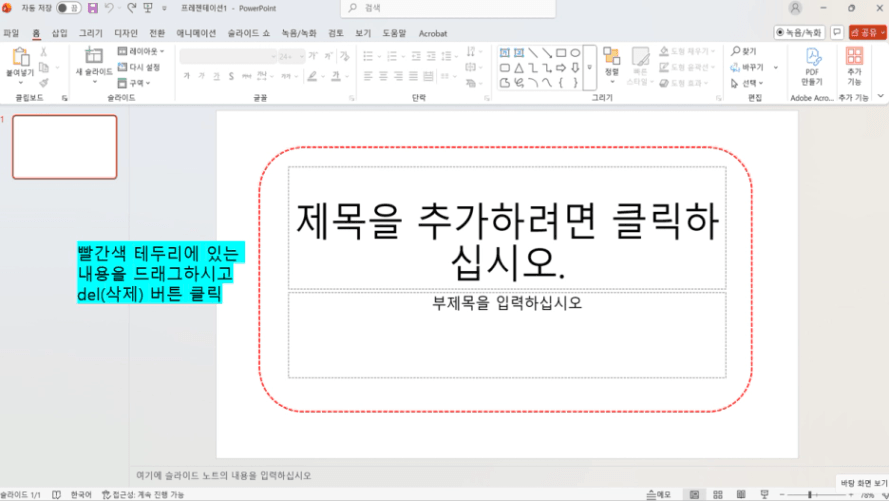Screen dimensions: 889x501
Task: Select slide 1 thumbnail in left panel
Action: [x=64, y=147]
